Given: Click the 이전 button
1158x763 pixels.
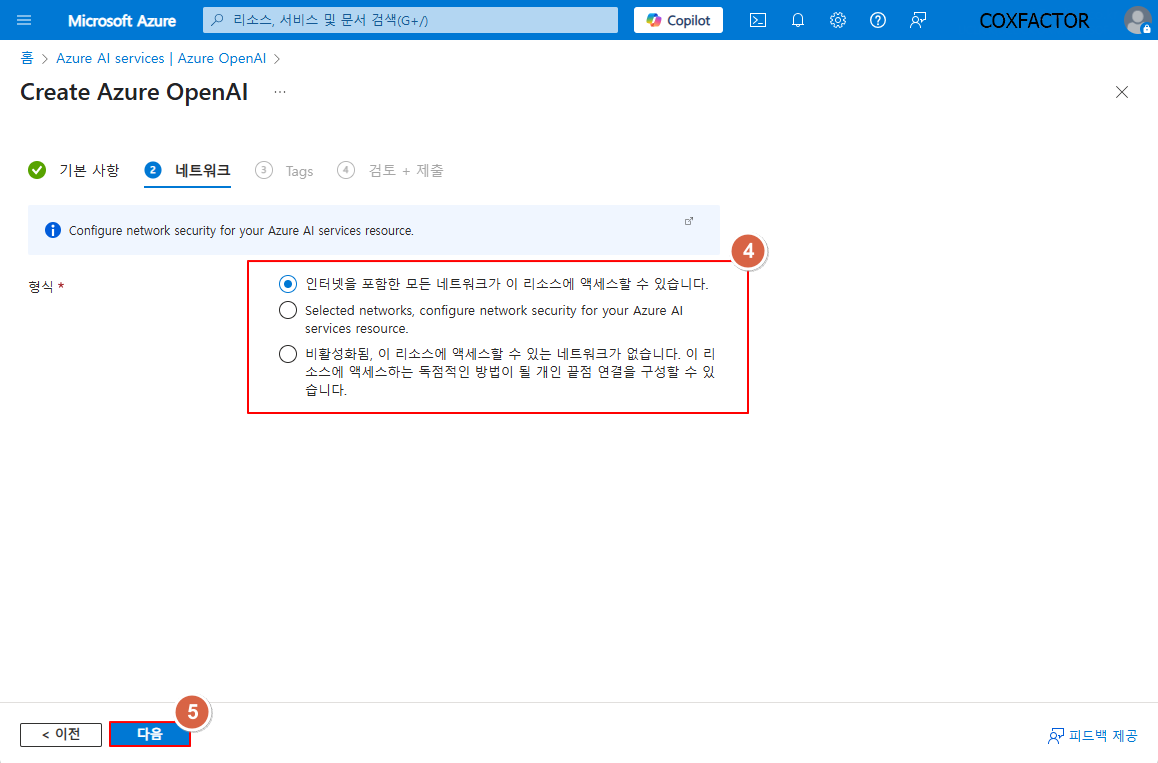Looking at the screenshot, I should (x=61, y=734).
